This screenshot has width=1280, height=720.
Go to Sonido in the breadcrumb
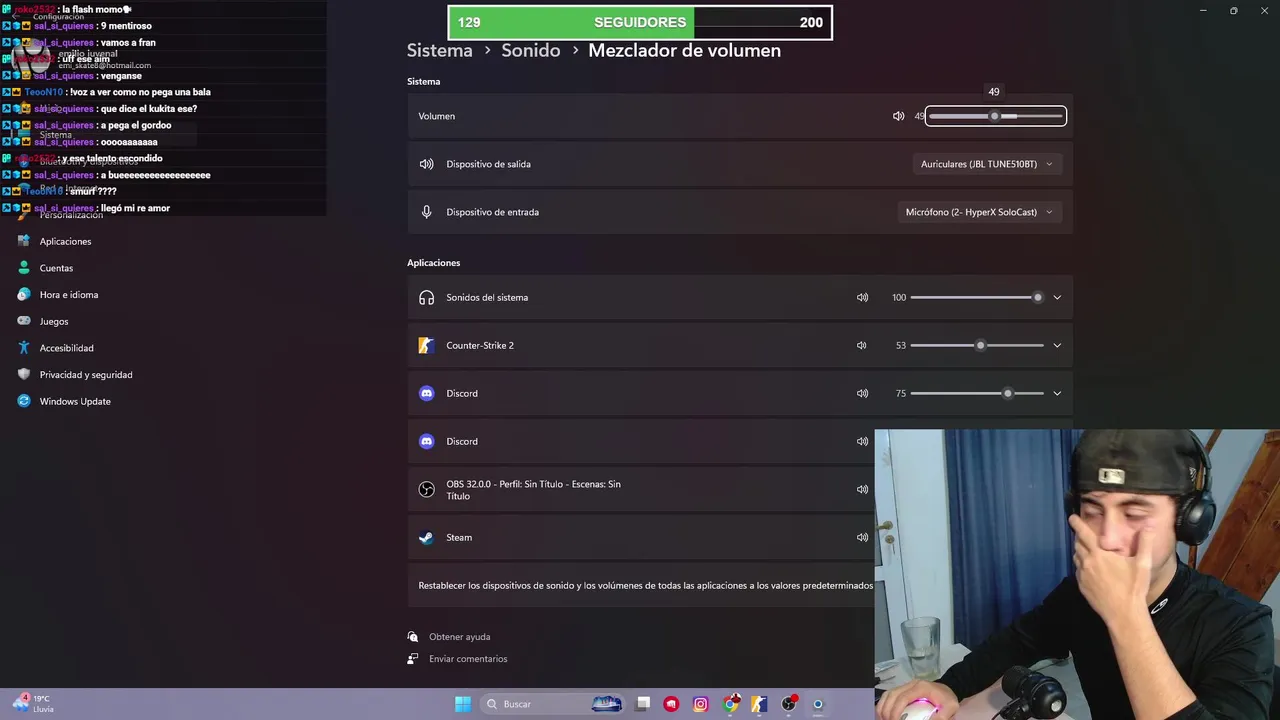(x=531, y=50)
